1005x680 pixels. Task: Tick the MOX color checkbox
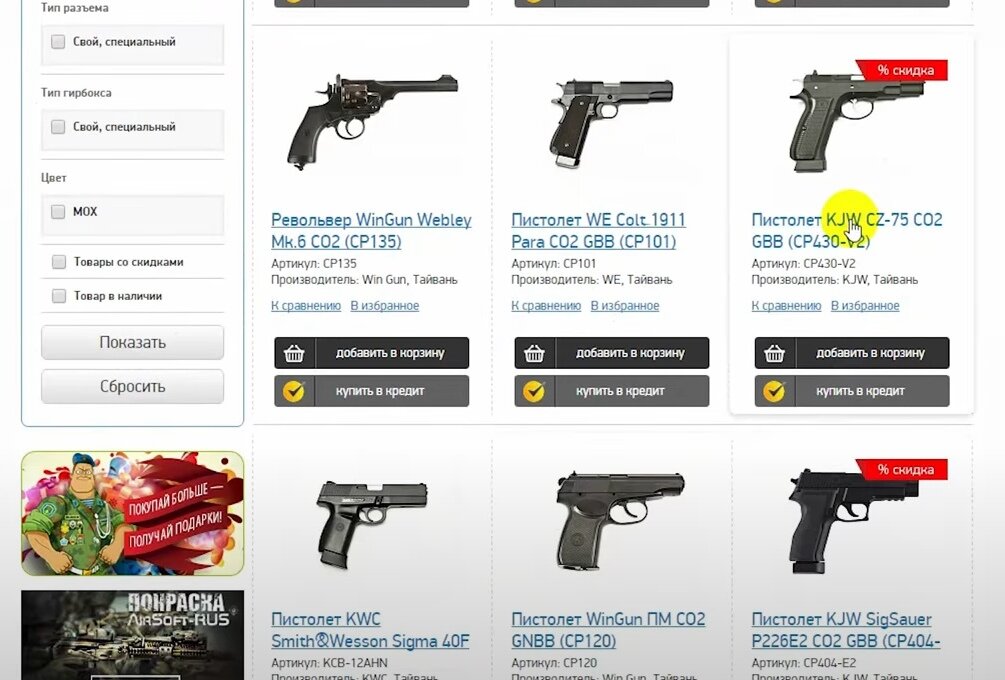point(58,211)
